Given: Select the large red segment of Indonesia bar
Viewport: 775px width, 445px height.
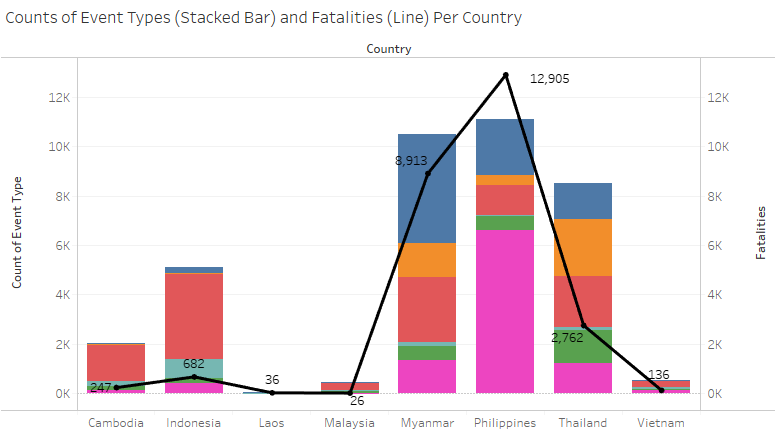Looking at the screenshot, I should (194, 315).
